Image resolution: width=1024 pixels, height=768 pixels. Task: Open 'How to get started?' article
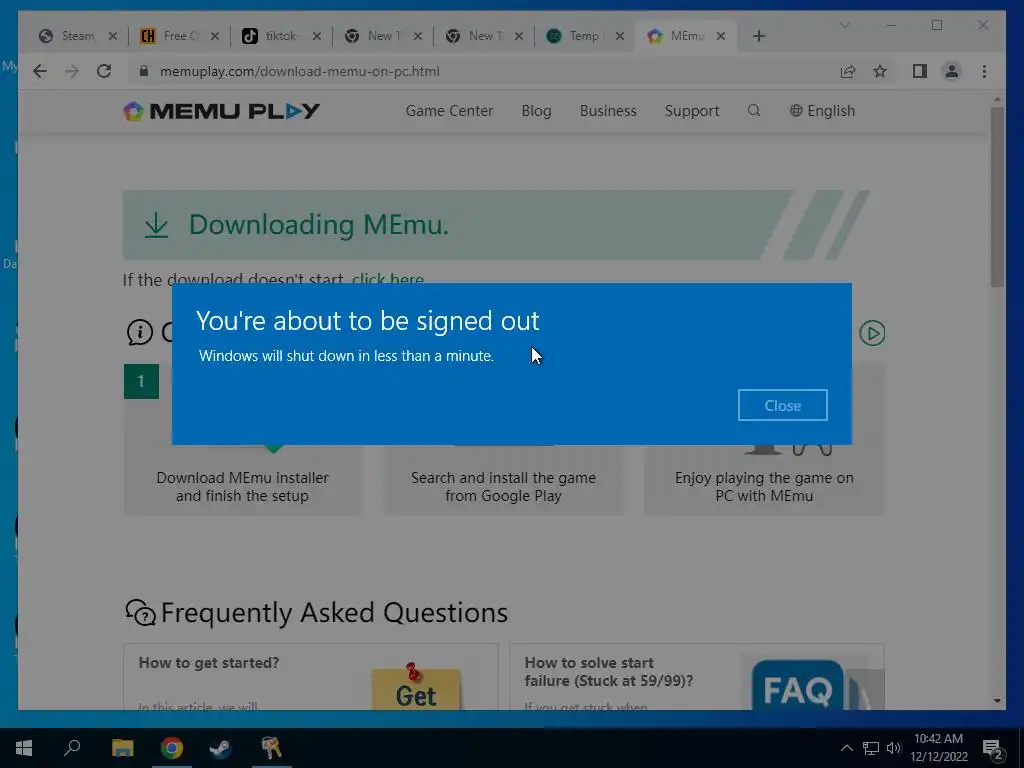209,663
